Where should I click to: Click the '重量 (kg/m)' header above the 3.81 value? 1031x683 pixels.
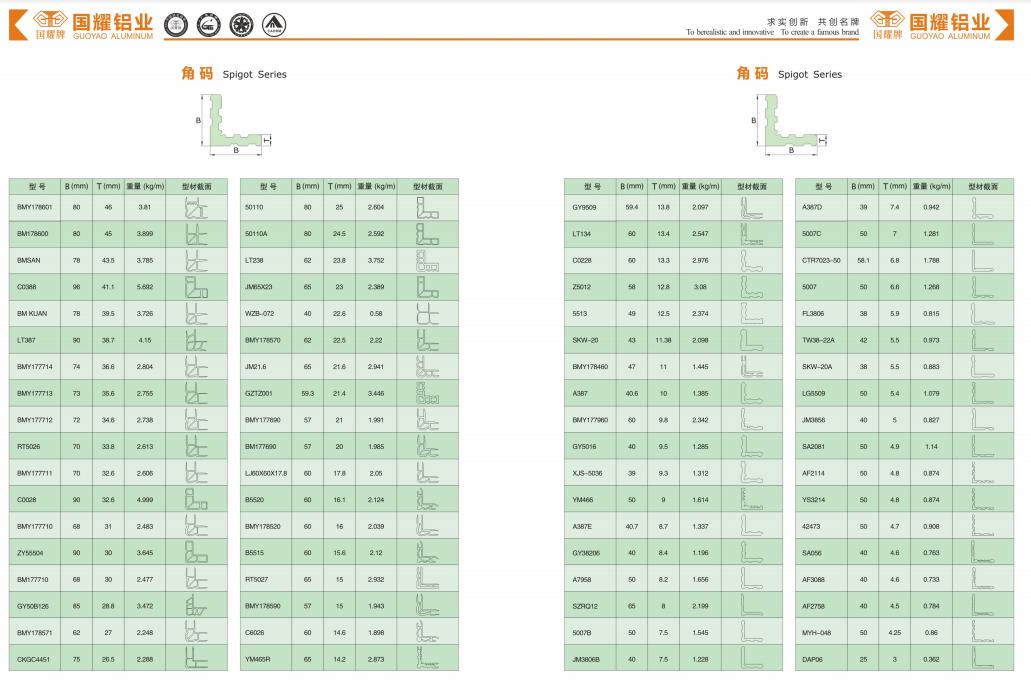point(145,187)
